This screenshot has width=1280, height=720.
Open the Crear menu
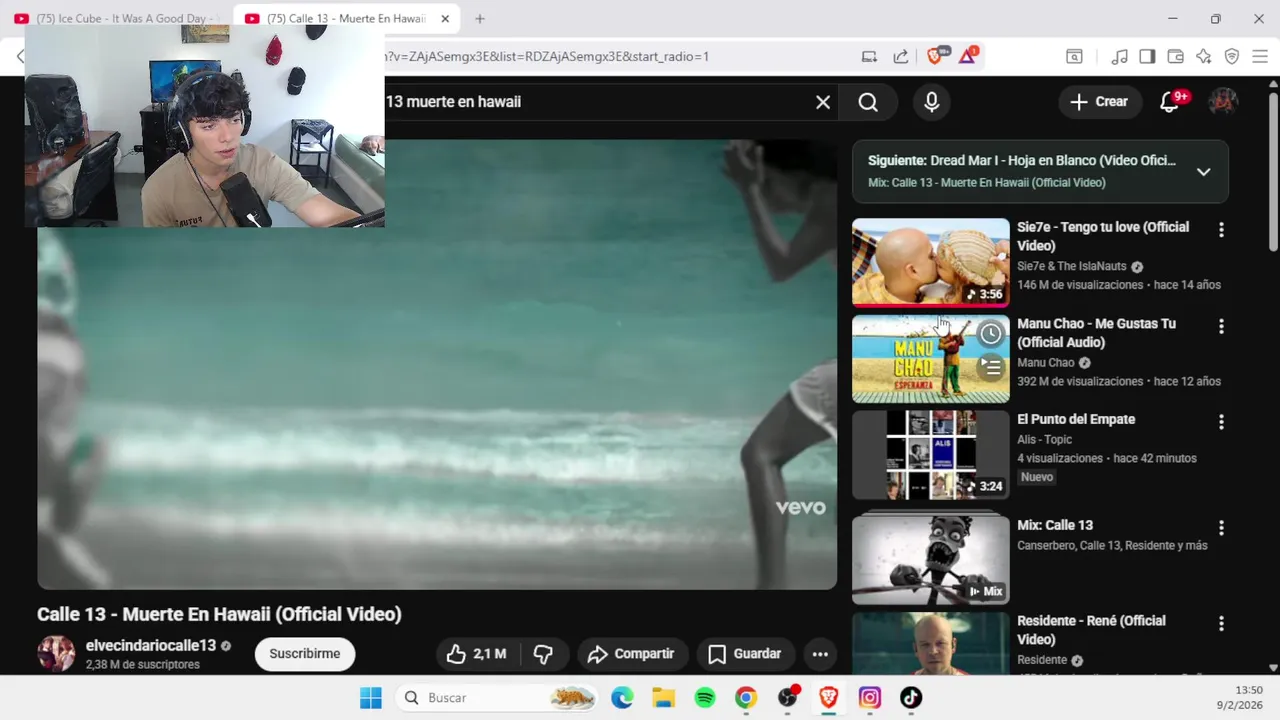pyautogui.click(x=1099, y=102)
